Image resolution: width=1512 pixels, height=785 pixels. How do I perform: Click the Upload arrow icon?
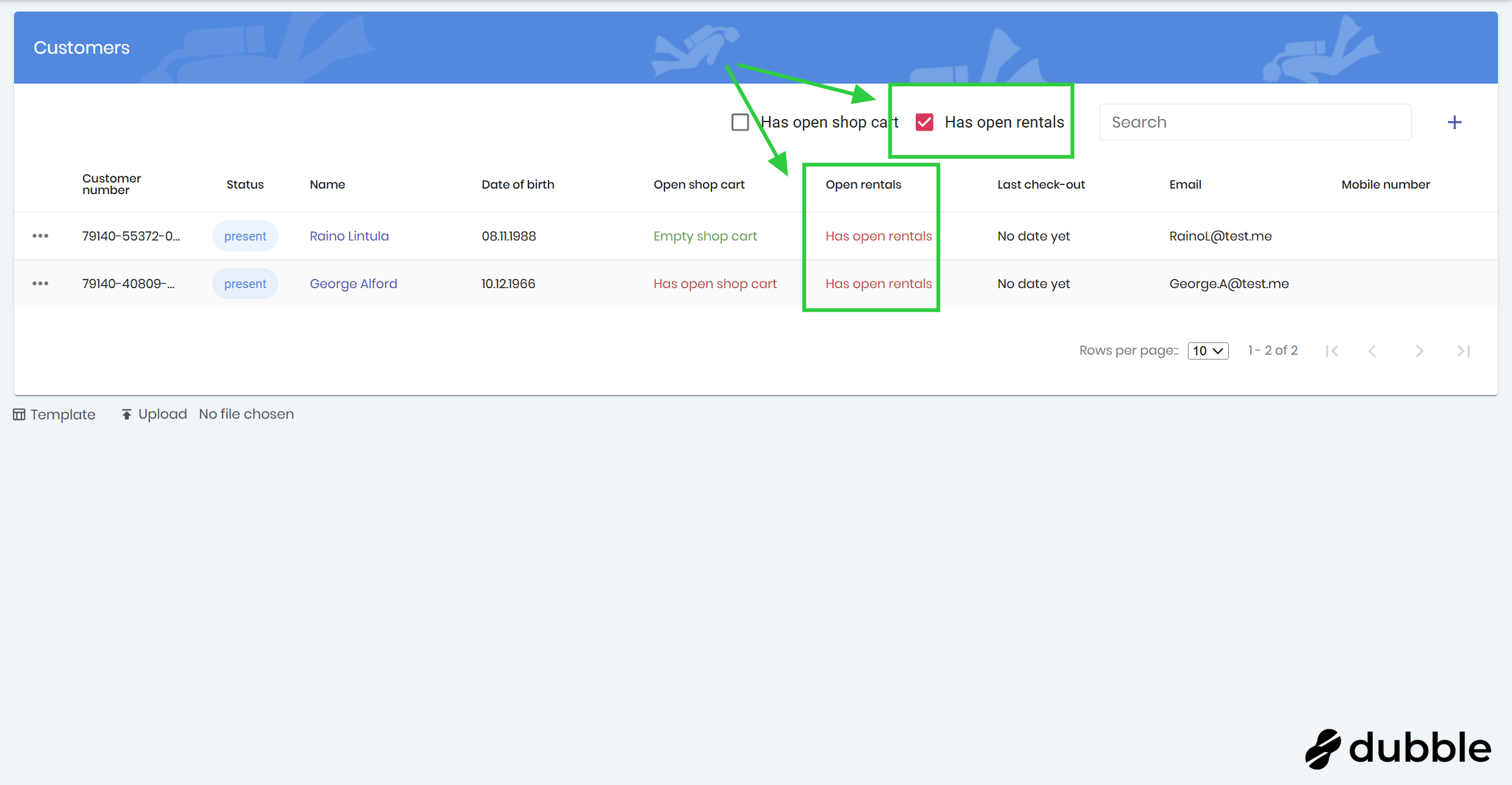point(126,414)
